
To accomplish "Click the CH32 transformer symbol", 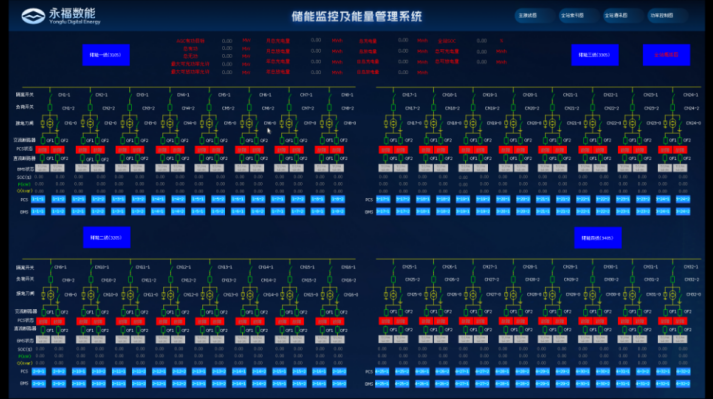I will click(672, 295).
